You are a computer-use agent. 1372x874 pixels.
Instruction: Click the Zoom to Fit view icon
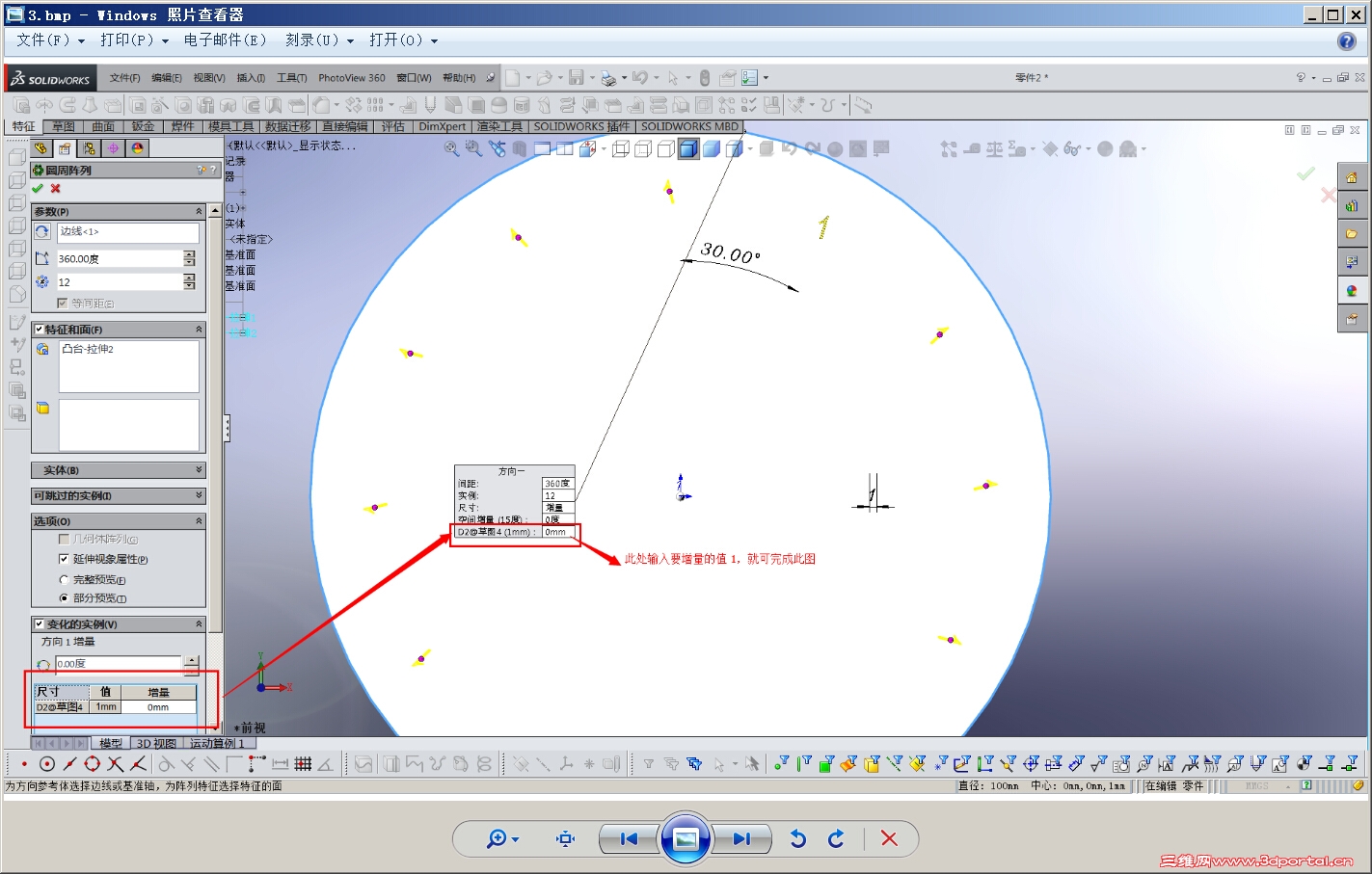[451, 148]
